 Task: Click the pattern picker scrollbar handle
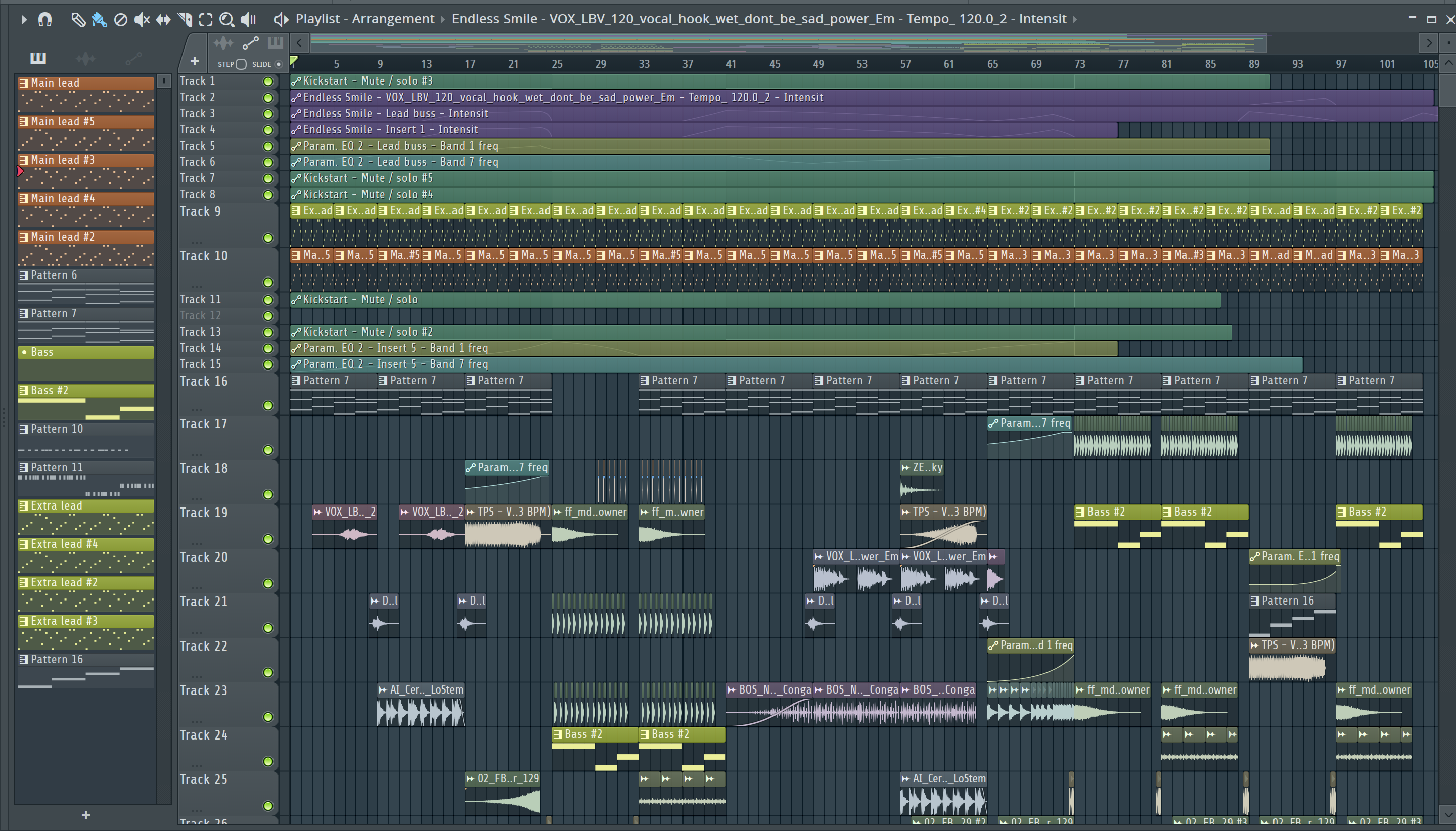(x=164, y=81)
